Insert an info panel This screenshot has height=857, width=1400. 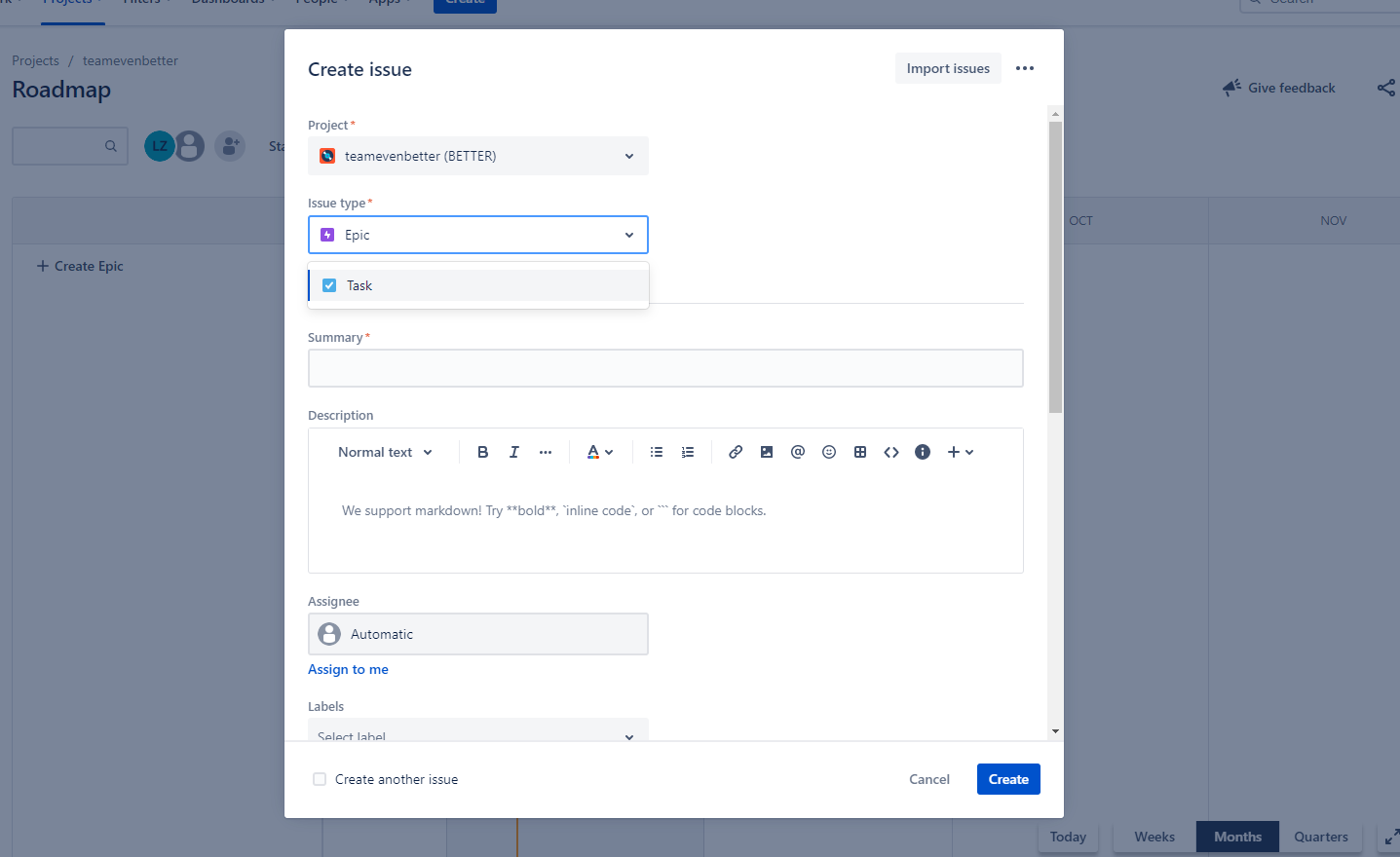pyautogui.click(x=923, y=452)
